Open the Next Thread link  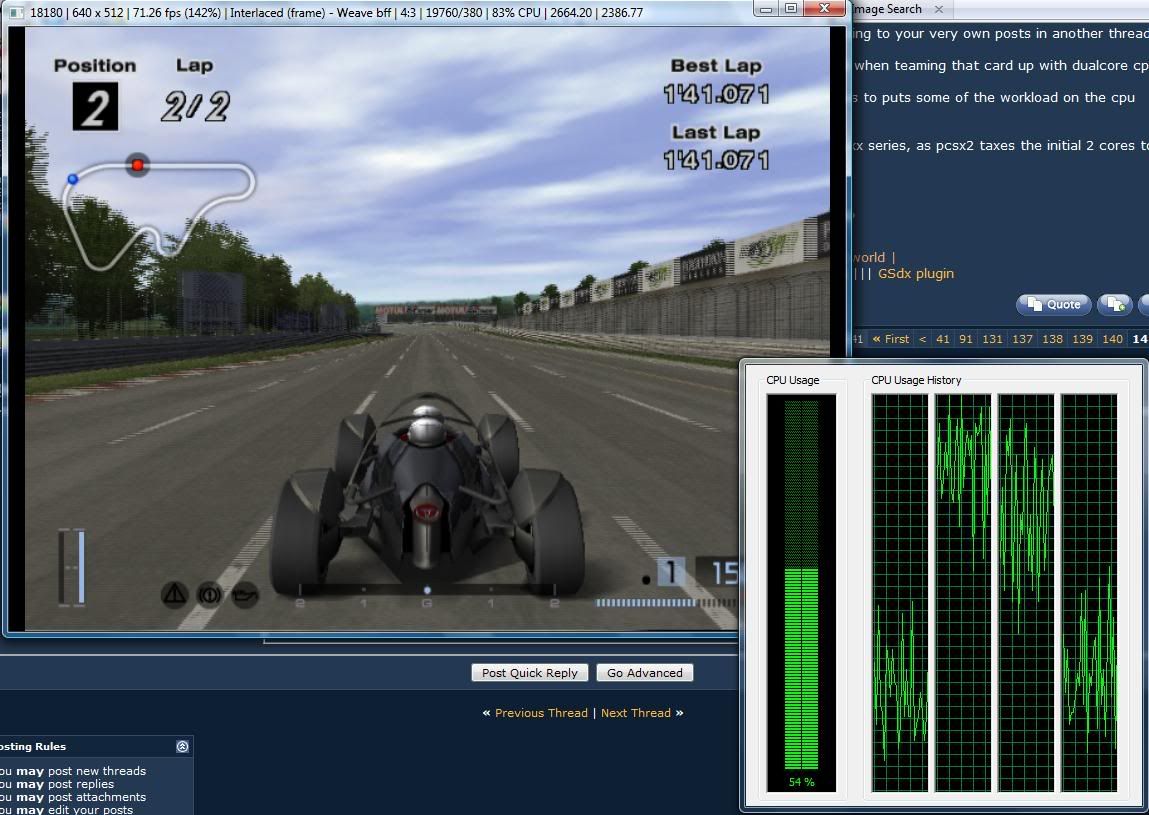click(x=636, y=713)
